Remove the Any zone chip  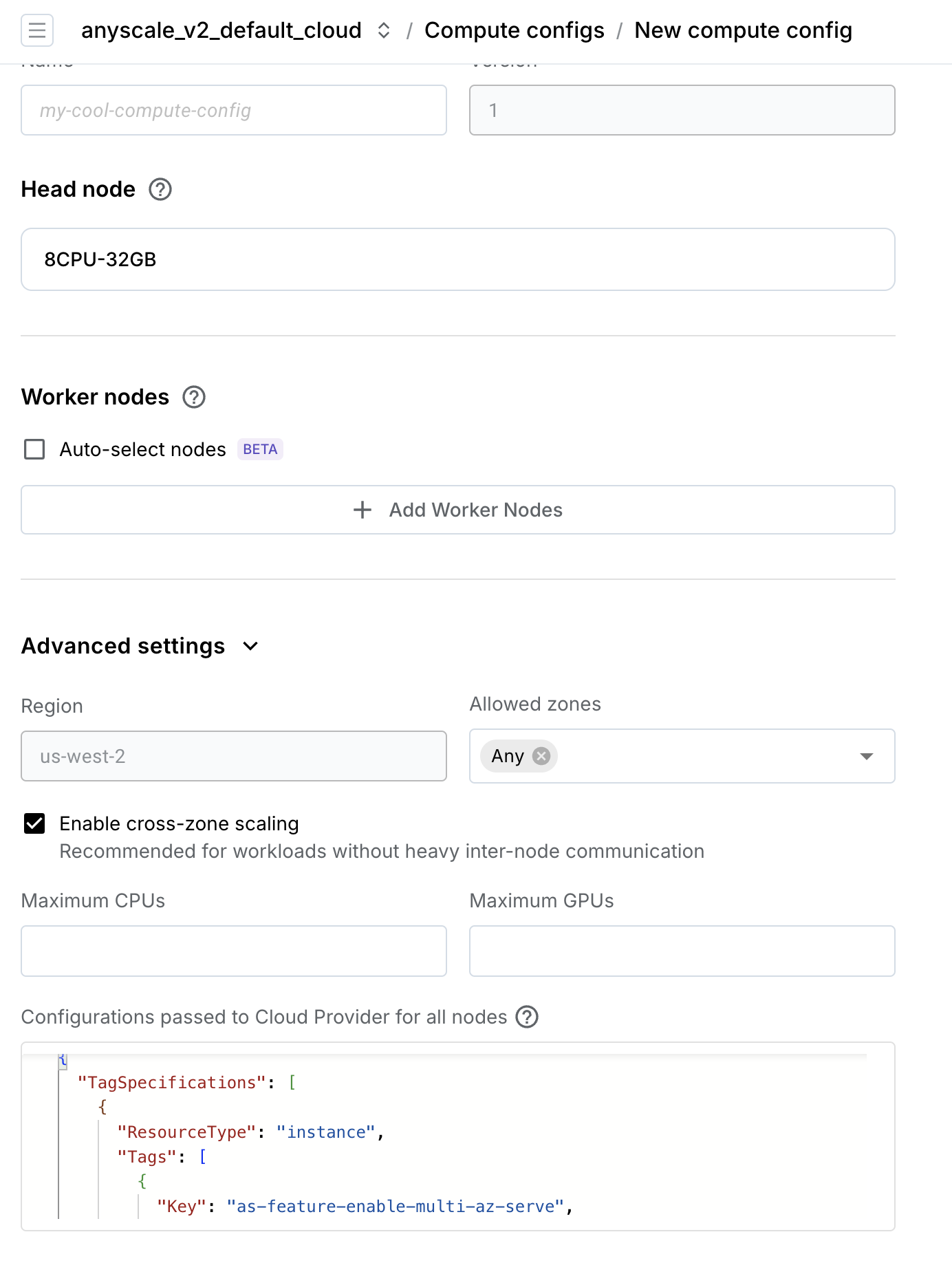(x=541, y=756)
